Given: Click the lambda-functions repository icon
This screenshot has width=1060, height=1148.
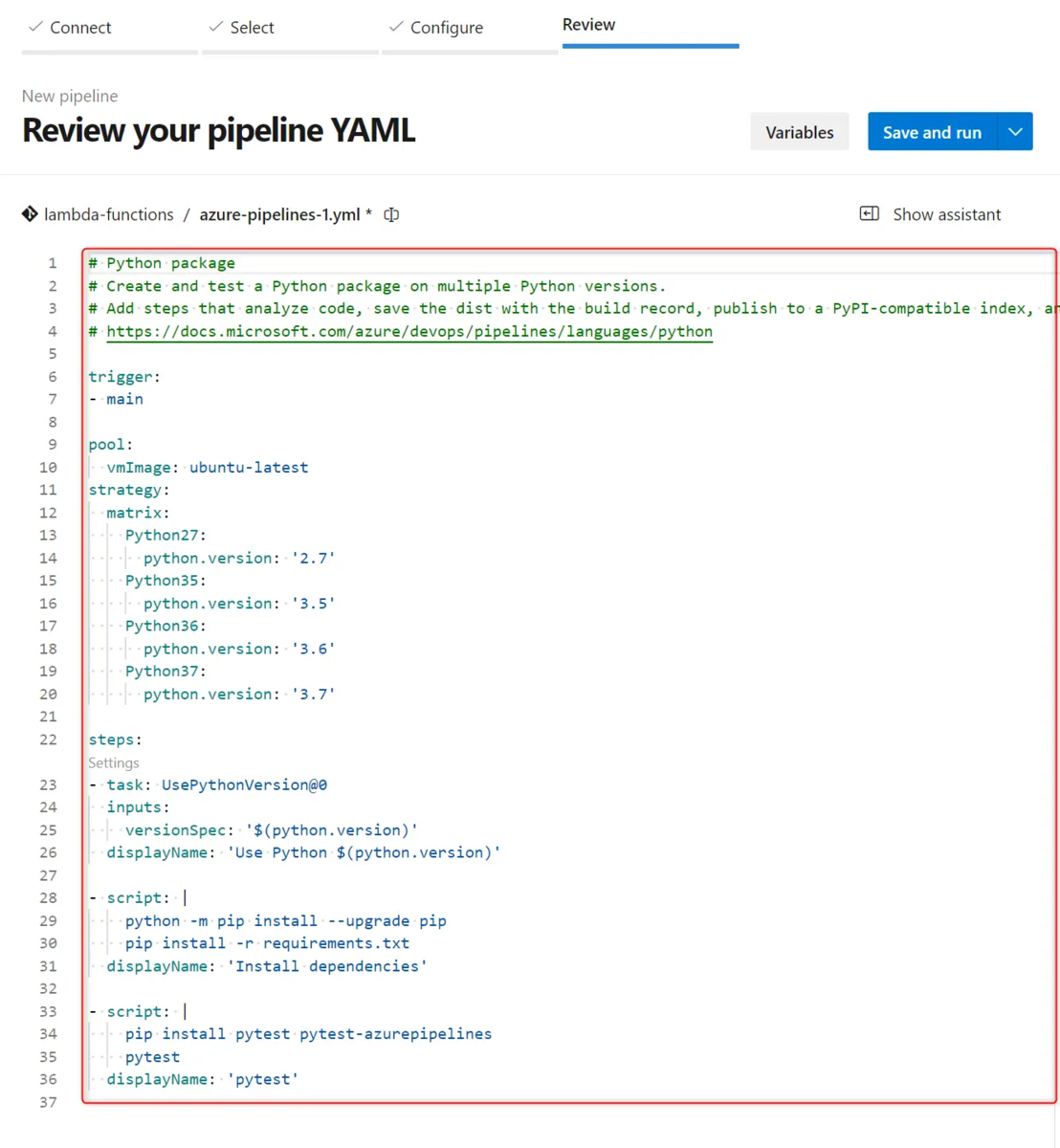Looking at the screenshot, I should click(x=30, y=214).
